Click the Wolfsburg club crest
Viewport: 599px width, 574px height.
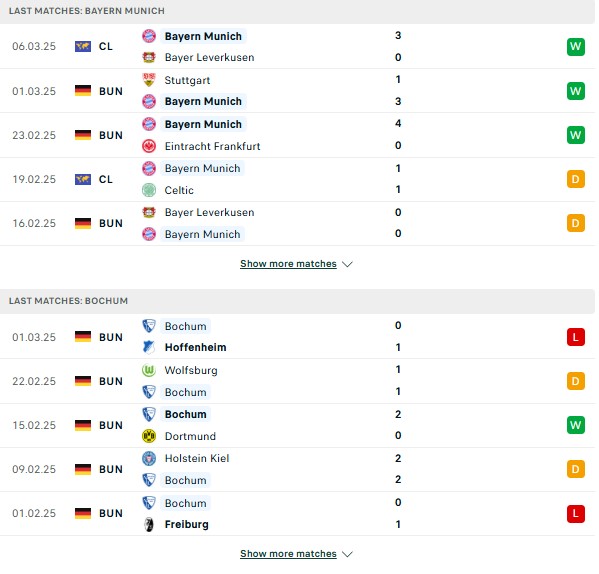[149, 370]
